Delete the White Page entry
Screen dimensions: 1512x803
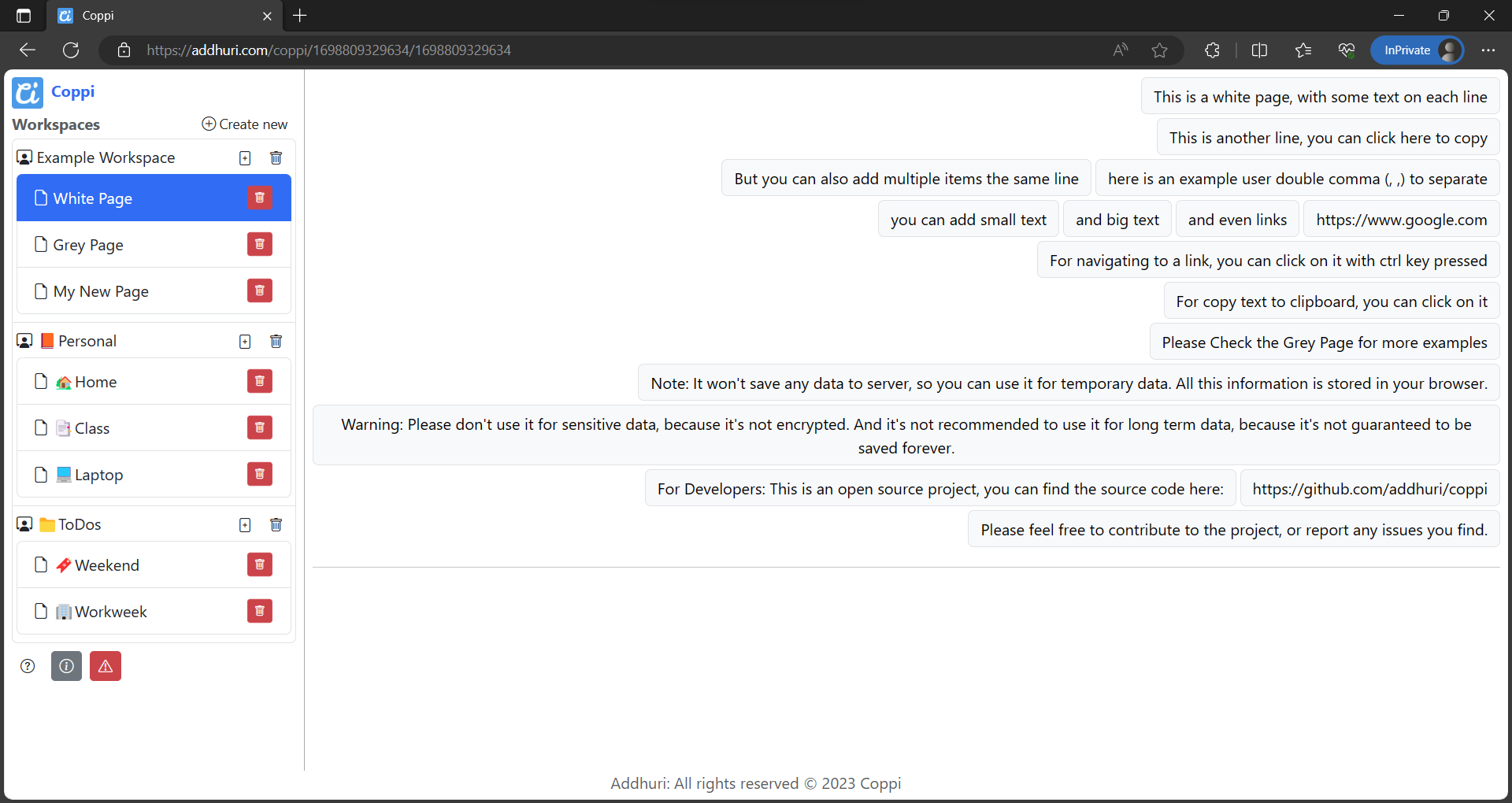(260, 198)
